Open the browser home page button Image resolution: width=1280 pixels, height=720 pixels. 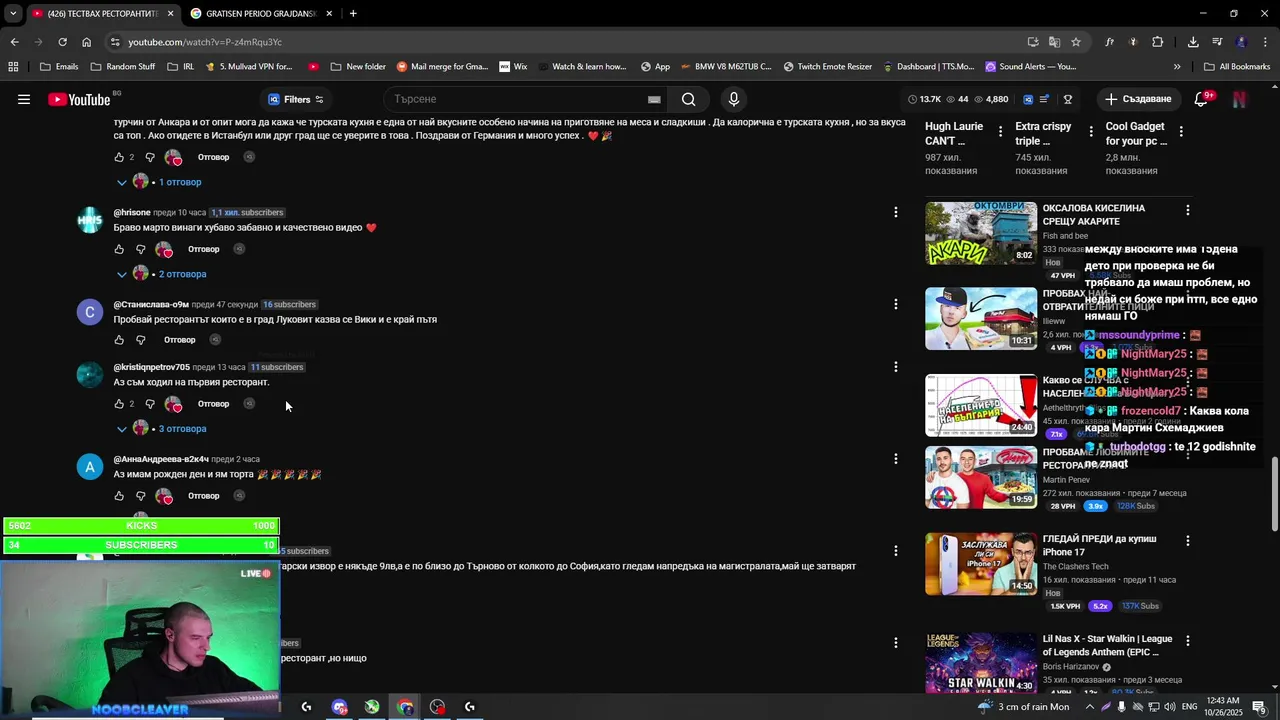(x=87, y=42)
